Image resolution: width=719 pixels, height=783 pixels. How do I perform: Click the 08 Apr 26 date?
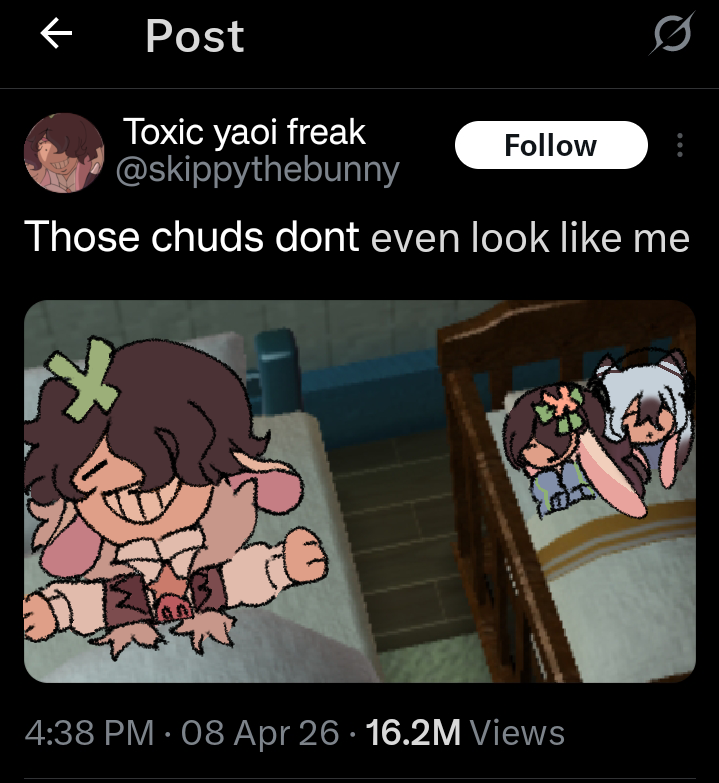(x=260, y=733)
